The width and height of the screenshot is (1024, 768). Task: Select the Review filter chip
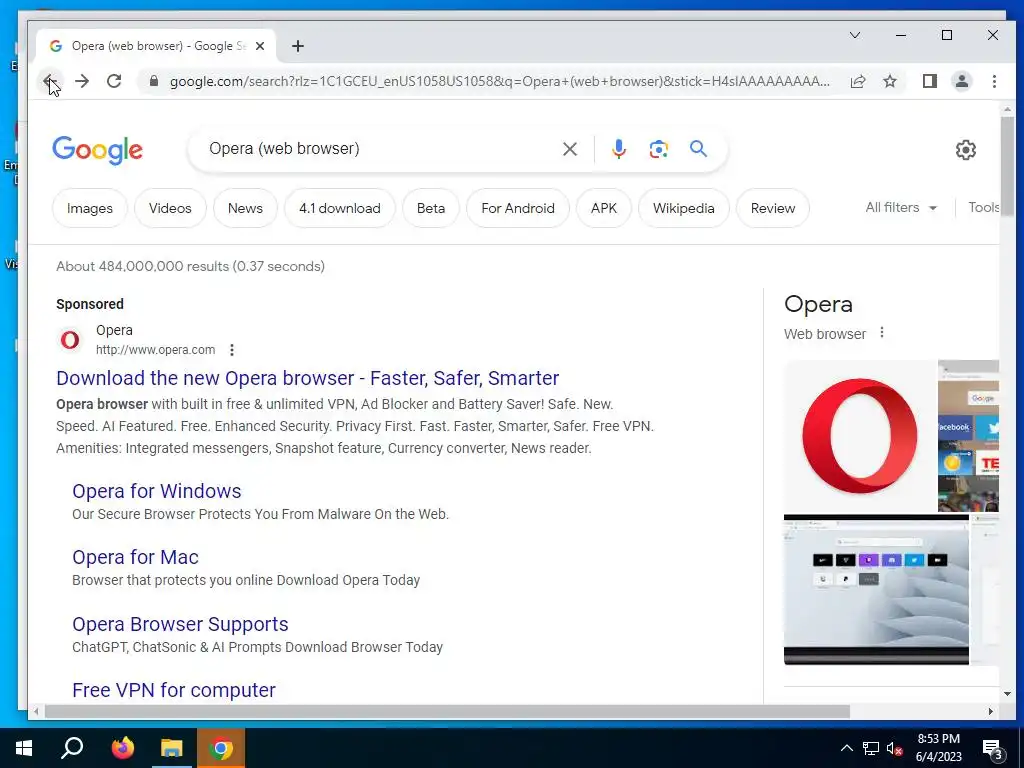tap(773, 208)
